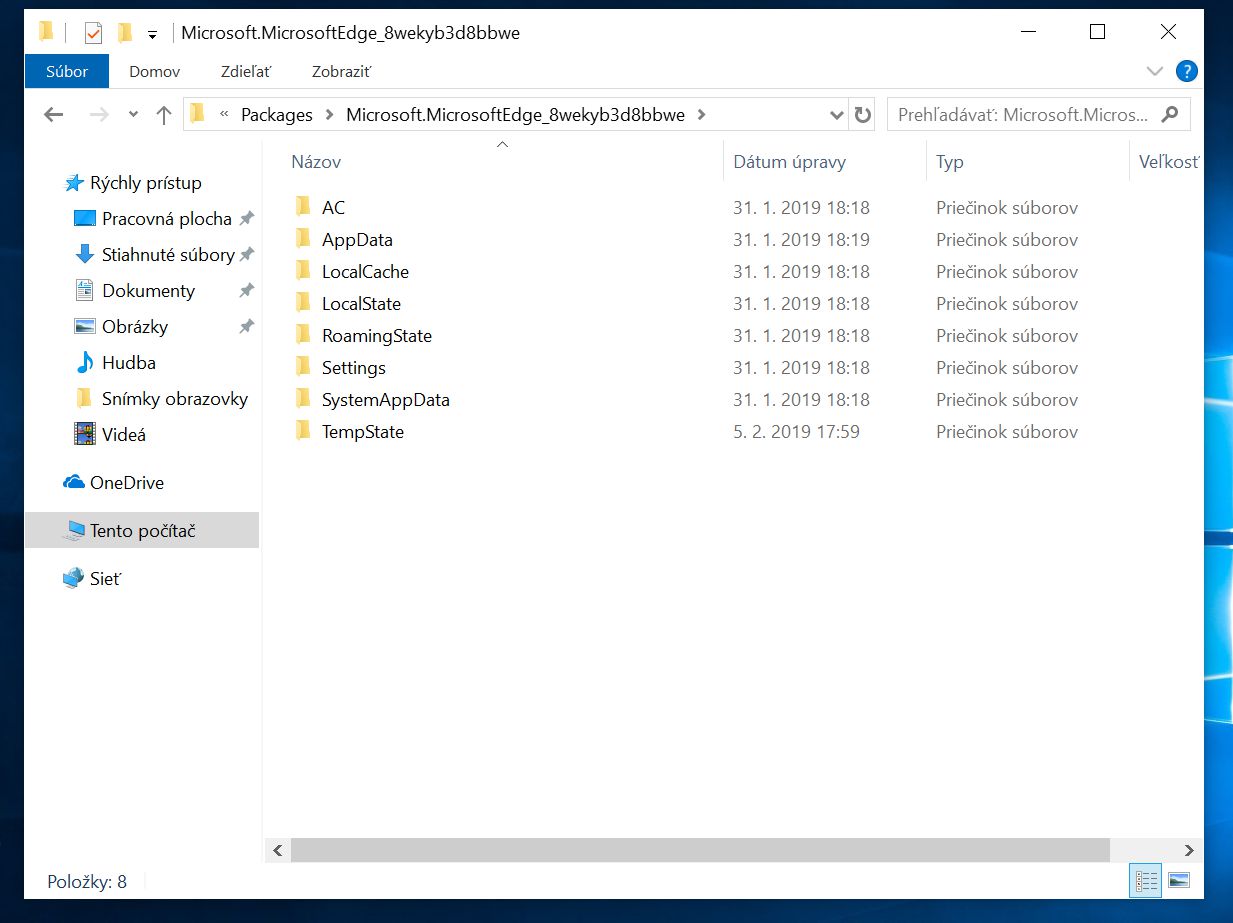
Task: Switch to details view in status bar
Action: [x=1146, y=881]
